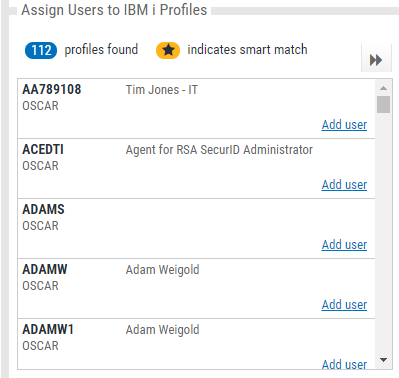Click the Assign Users to IBM i Profiles heading
399x378 pixels.
click(x=114, y=10)
